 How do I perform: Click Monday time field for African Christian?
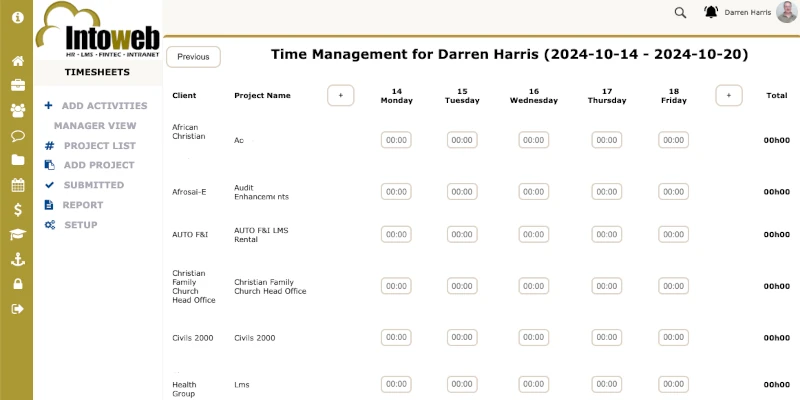click(396, 140)
